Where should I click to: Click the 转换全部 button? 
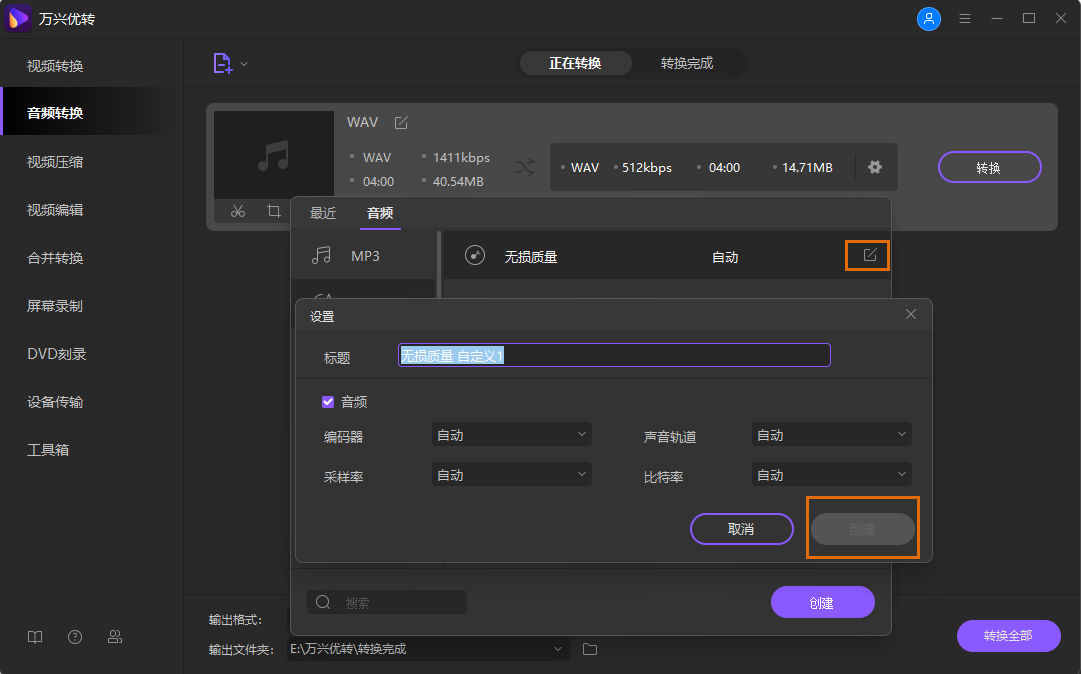(1008, 636)
